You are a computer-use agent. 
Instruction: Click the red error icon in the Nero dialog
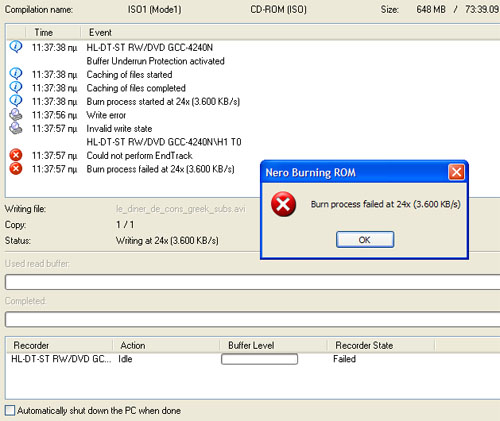[x=283, y=204]
